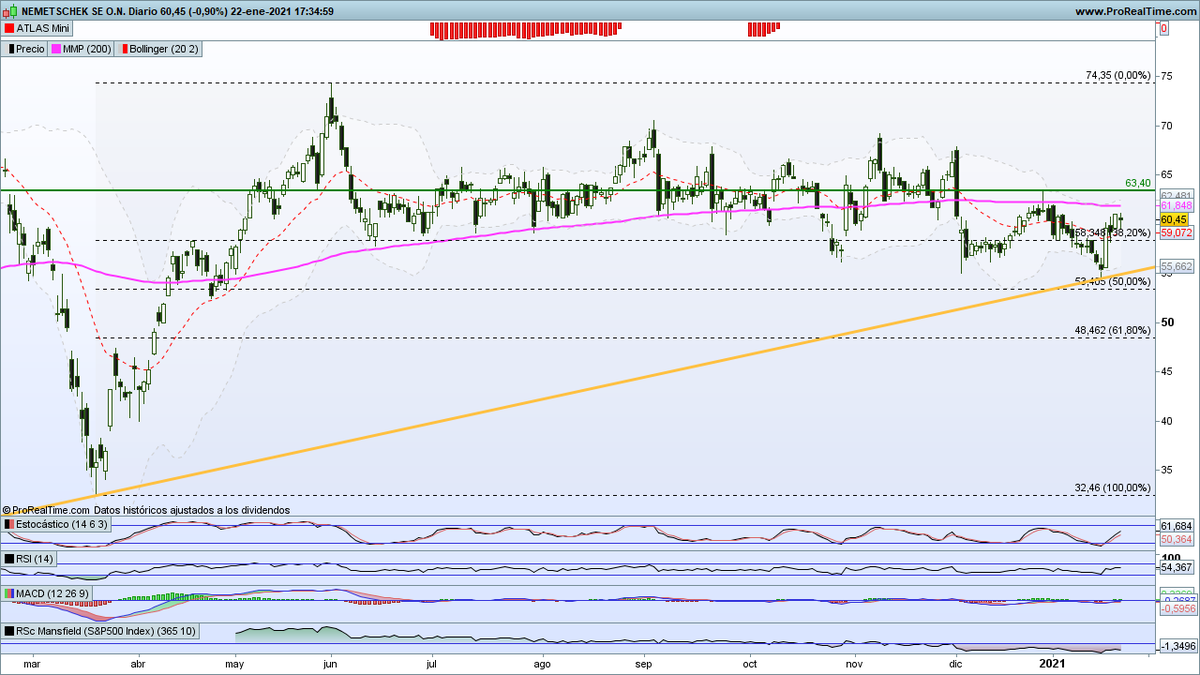The image size is (1200, 675).
Task: Click the ATLAS Mini 0 value tag
Action: point(1164,30)
